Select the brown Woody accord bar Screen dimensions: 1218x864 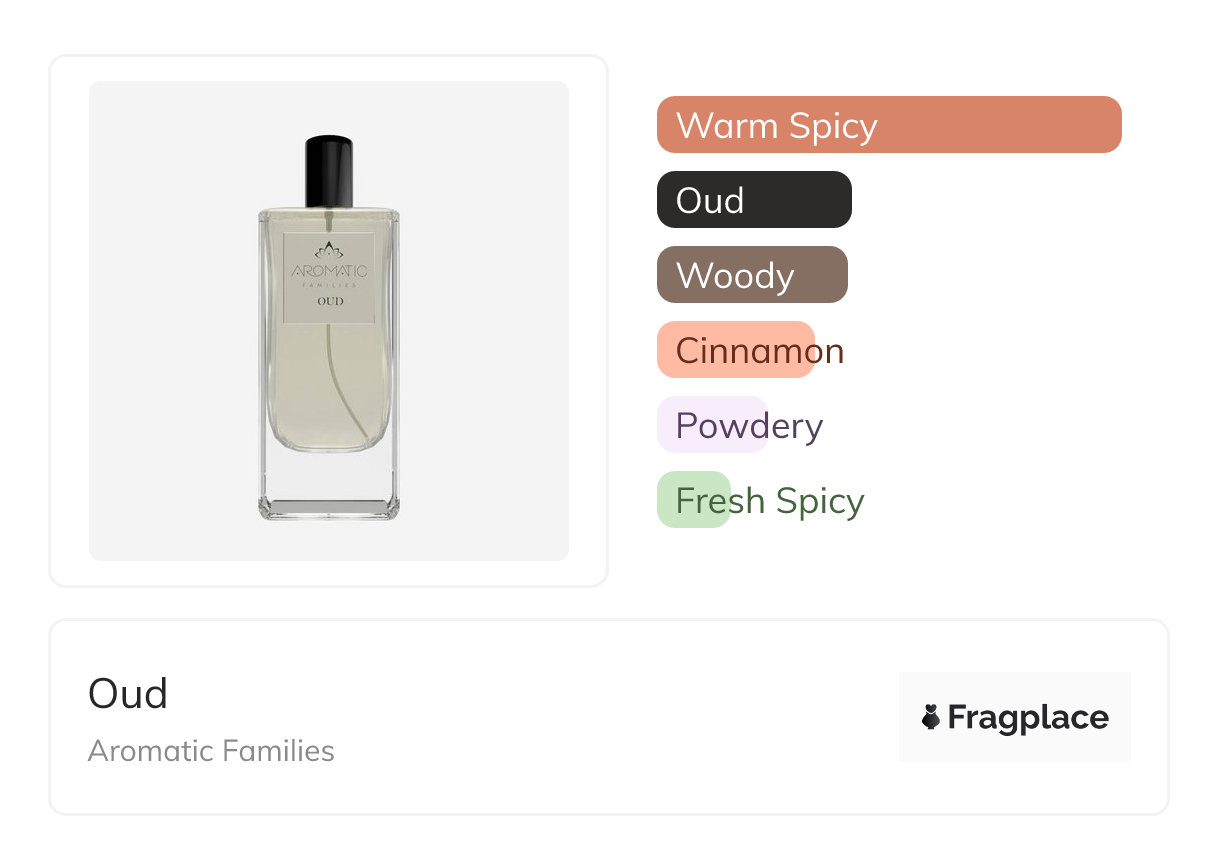click(x=751, y=275)
